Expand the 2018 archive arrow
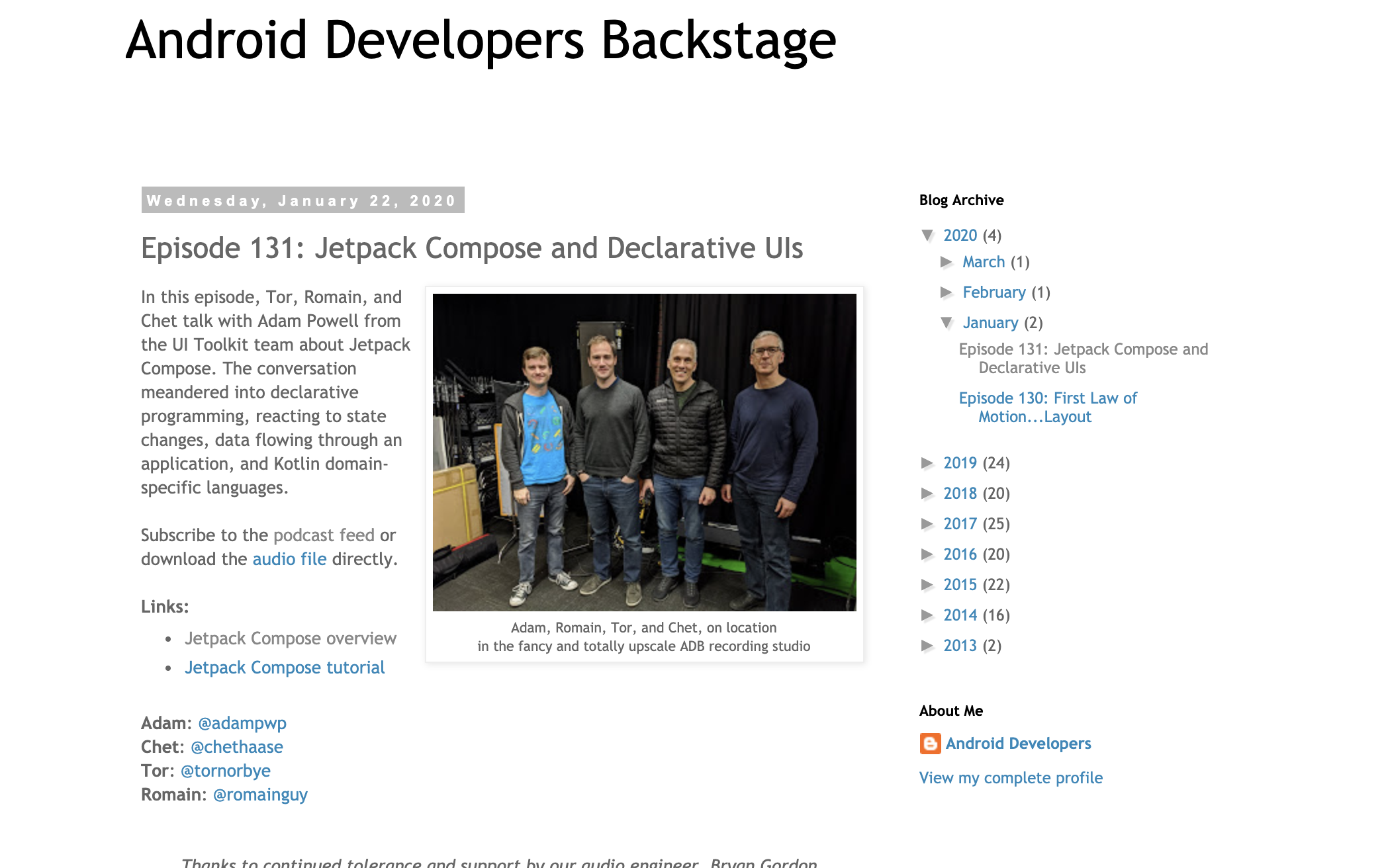Screen dimensions: 1386x868 click(927, 494)
